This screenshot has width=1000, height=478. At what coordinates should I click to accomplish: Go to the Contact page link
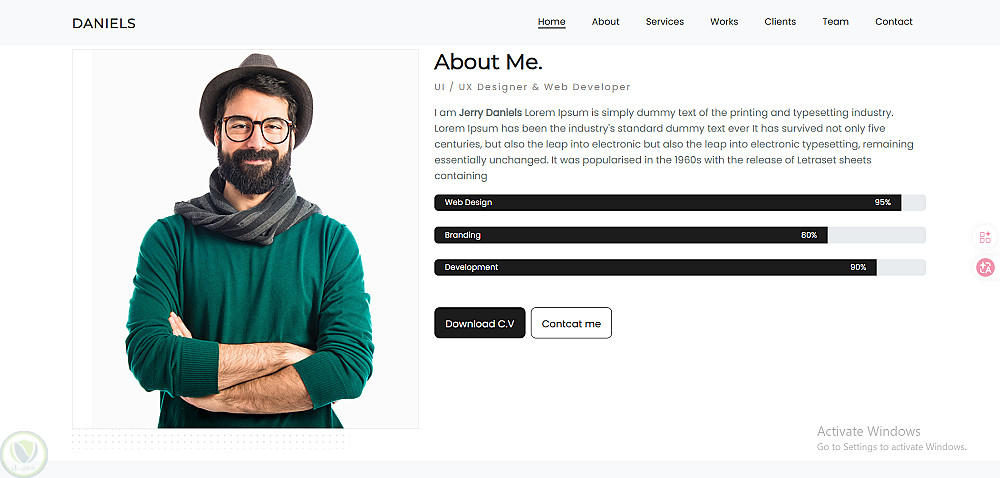893,22
